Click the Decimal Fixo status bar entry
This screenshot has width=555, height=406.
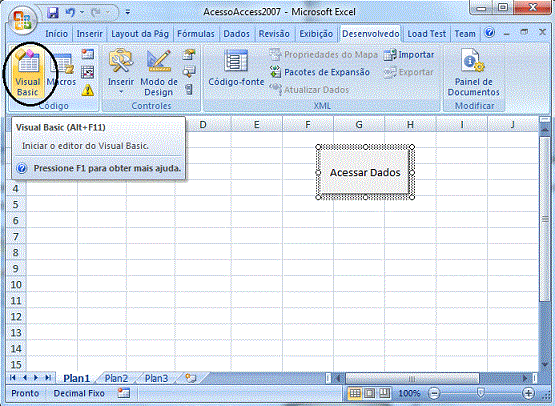[x=79, y=393]
